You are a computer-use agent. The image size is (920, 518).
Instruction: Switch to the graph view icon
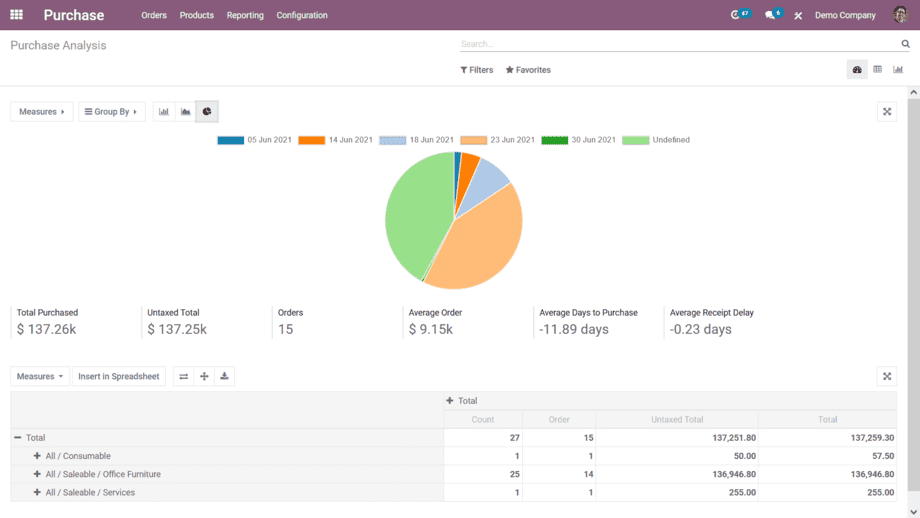pyautogui.click(x=898, y=70)
